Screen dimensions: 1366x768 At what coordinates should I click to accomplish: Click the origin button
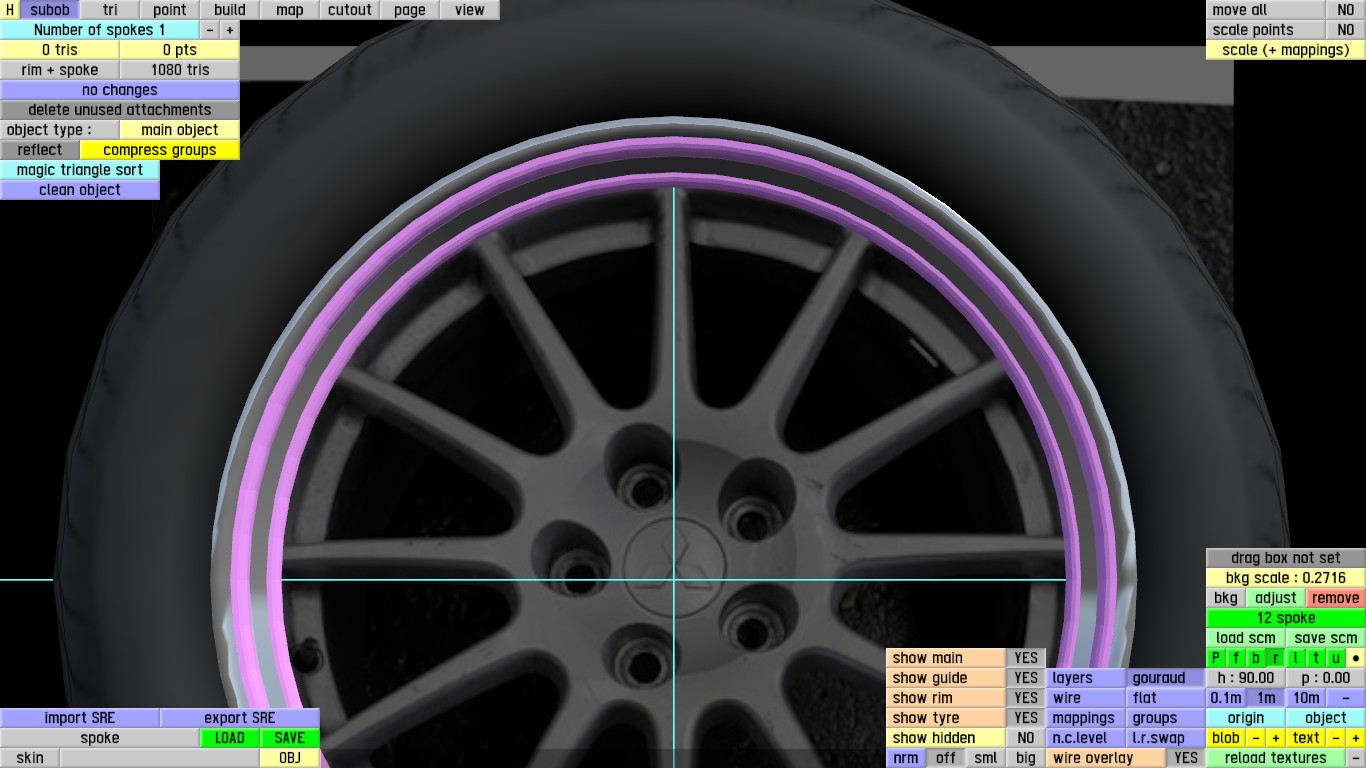pyautogui.click(x=1246, y=718)
